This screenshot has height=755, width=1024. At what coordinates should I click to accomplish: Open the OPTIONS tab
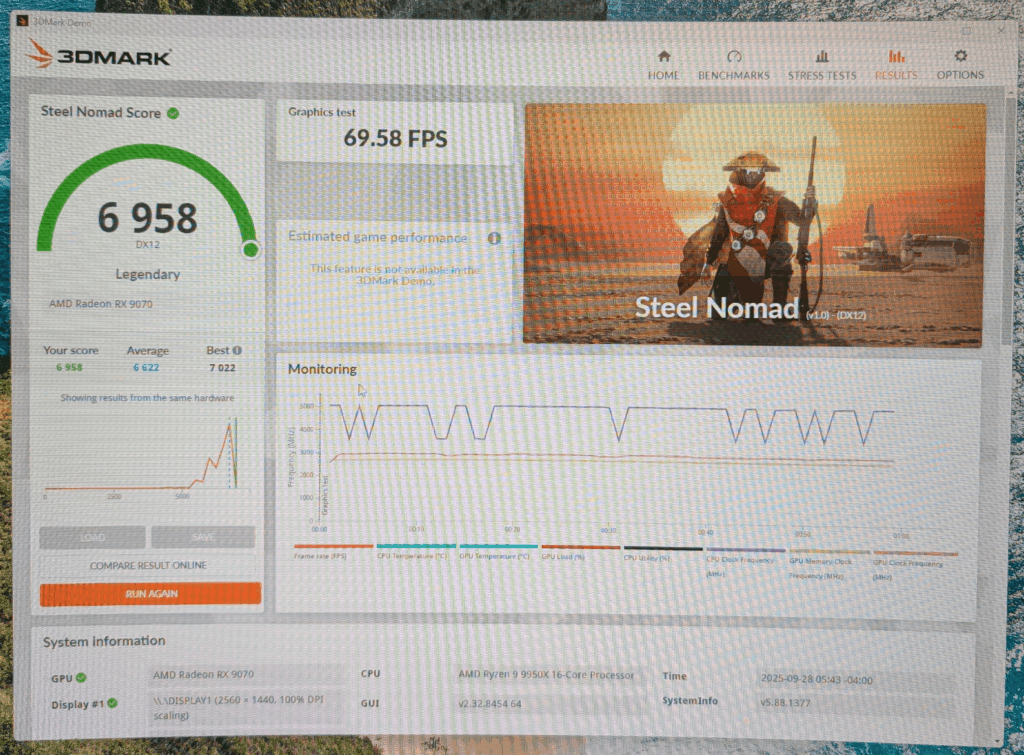pos(960,65)
